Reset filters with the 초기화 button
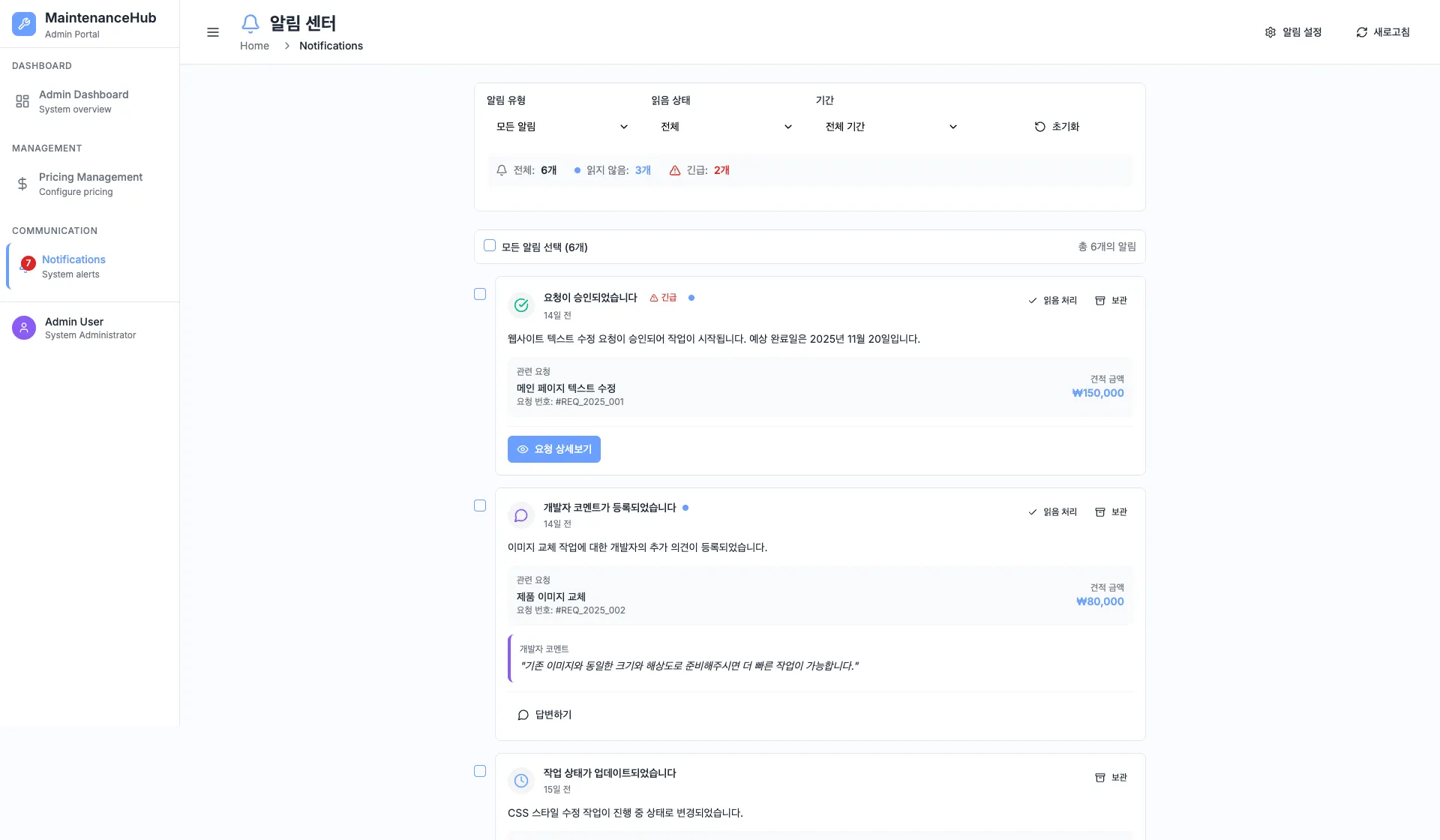1440x840 pixels. point(1057,127)
